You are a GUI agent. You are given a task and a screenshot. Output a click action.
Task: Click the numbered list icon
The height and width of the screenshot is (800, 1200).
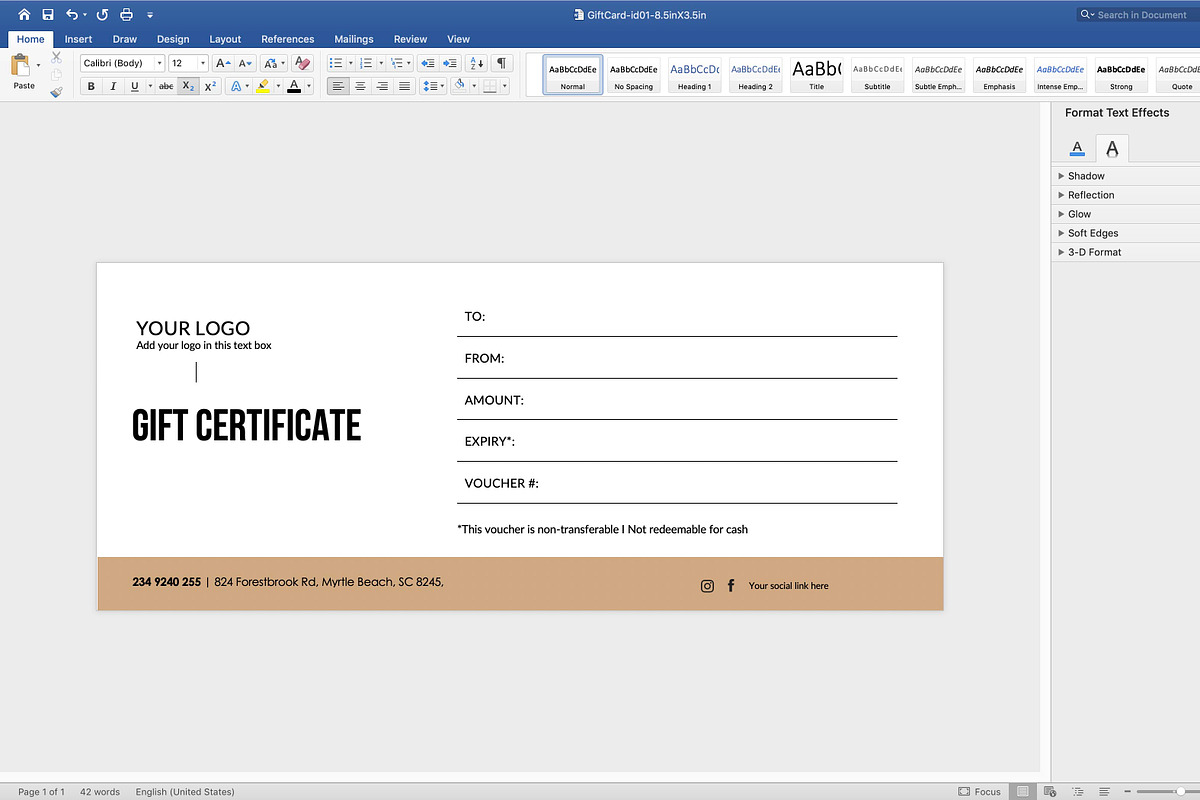pos(366,63)
